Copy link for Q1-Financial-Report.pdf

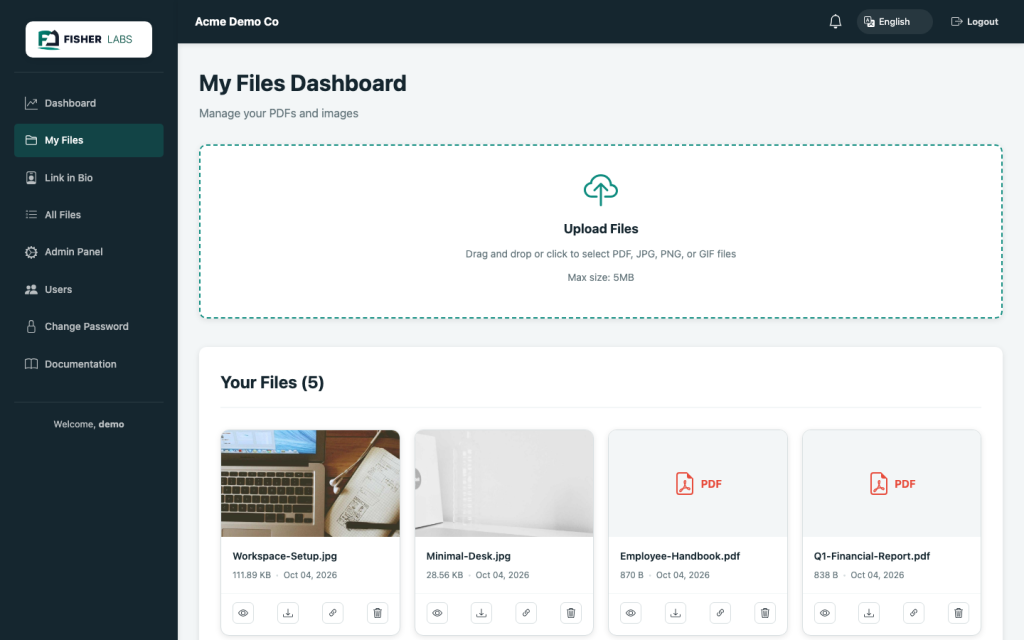914,613
